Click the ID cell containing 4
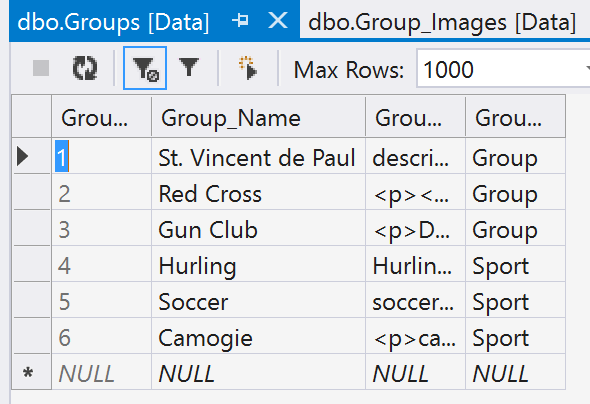Viewport: 590px width, 404px height. click(x=102, y=264)
